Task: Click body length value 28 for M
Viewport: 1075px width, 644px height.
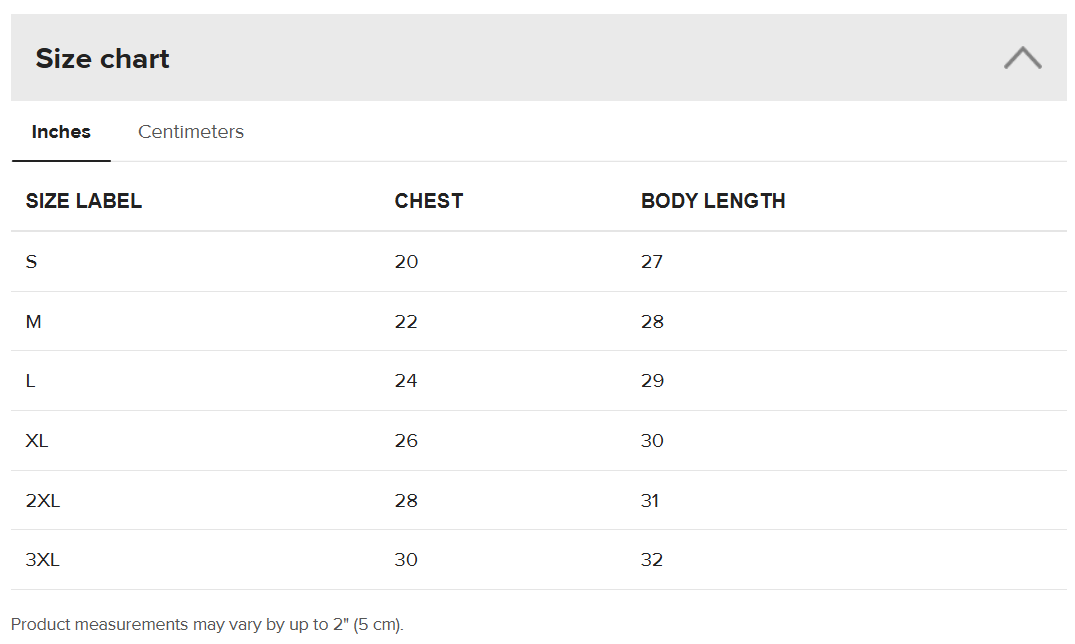Action: coord(653,322)
